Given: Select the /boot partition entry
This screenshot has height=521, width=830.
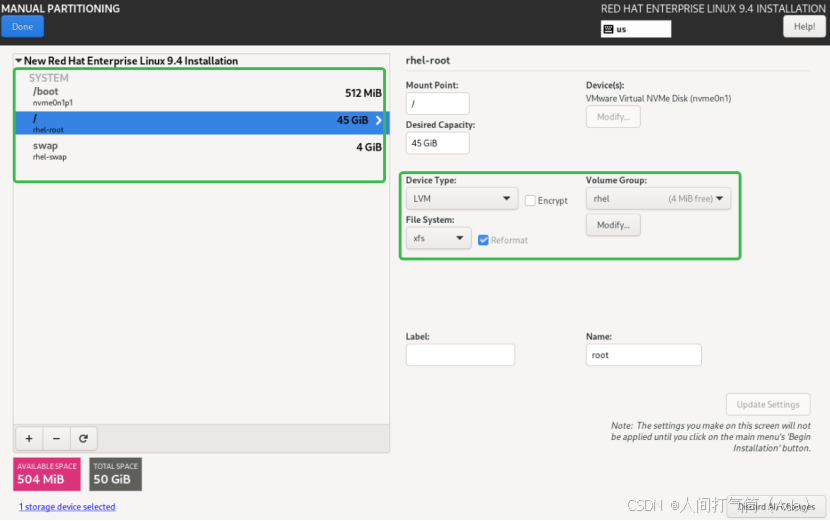Looking at the screenshot, I should [200, 96].
